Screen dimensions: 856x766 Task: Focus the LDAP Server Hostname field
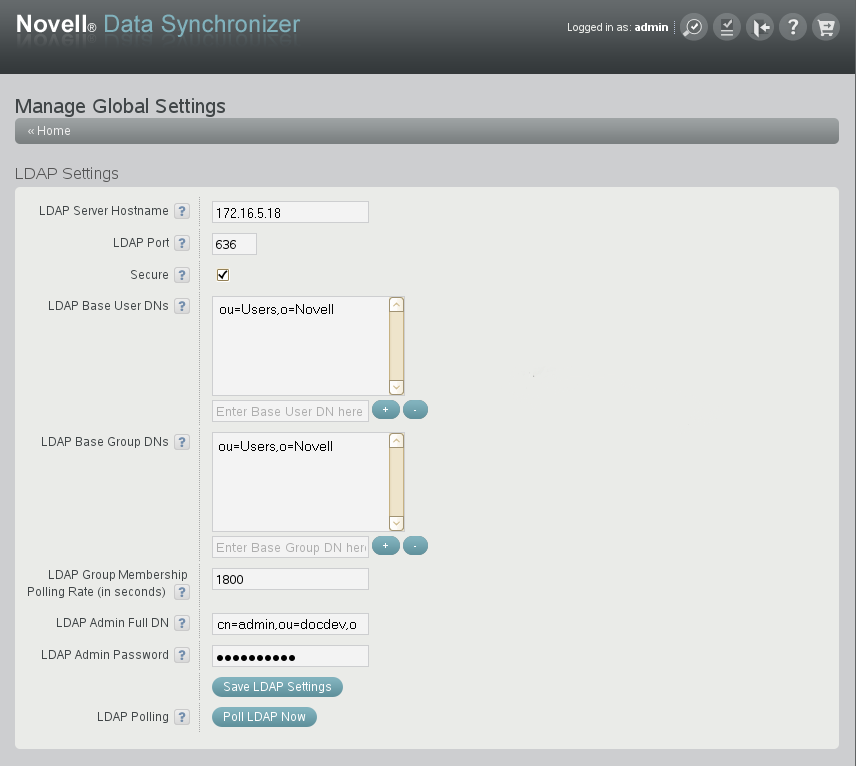(x=290, y=212)
